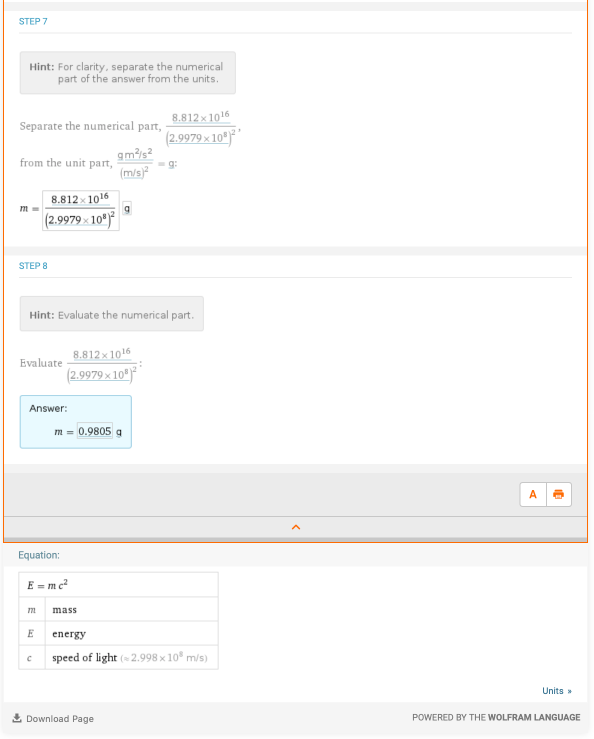Select the E = m c² equation row
Viewport: 594px width, 739px height.
[x=118, y=585]
